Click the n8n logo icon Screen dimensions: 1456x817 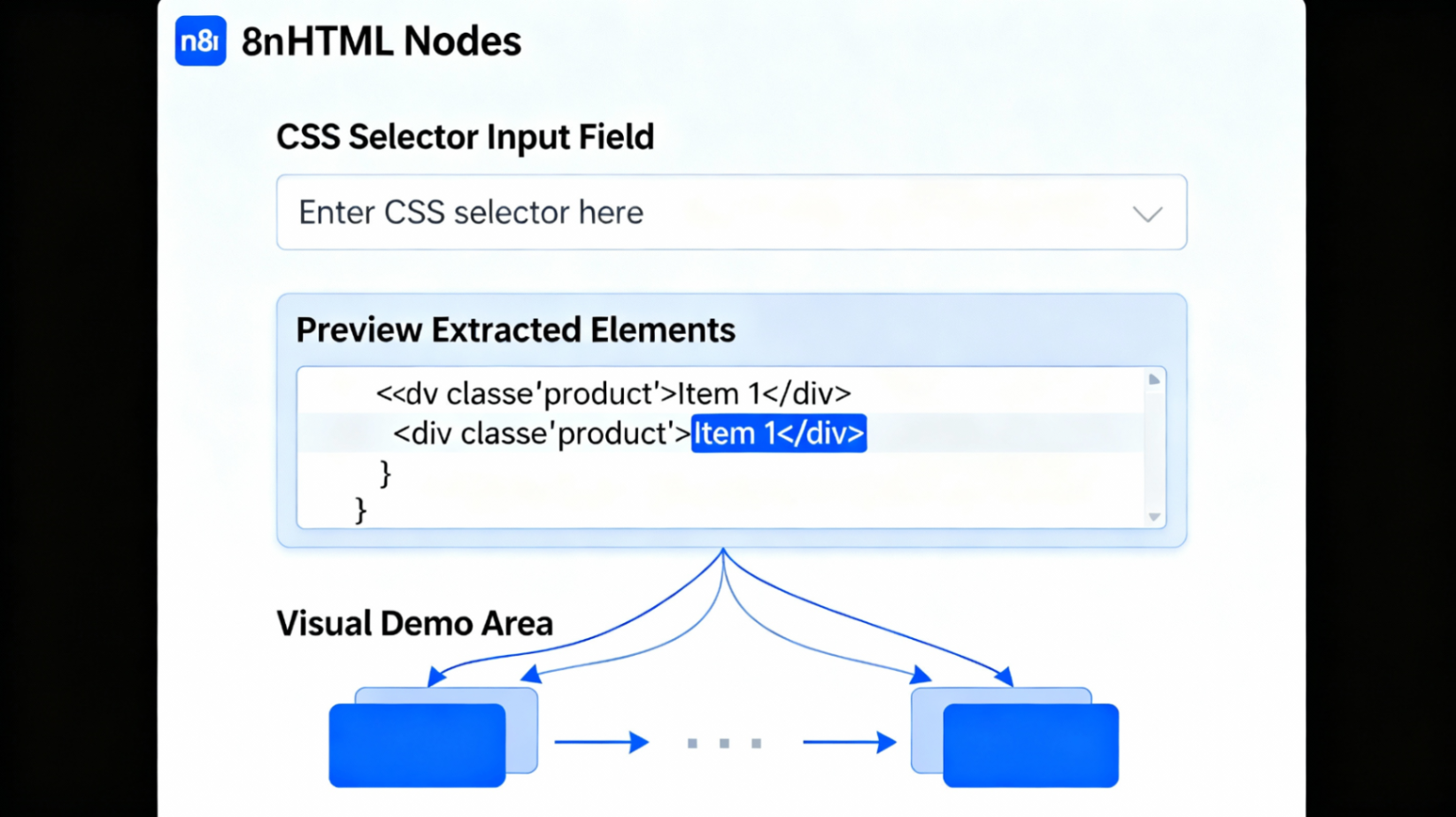(200, 41)
